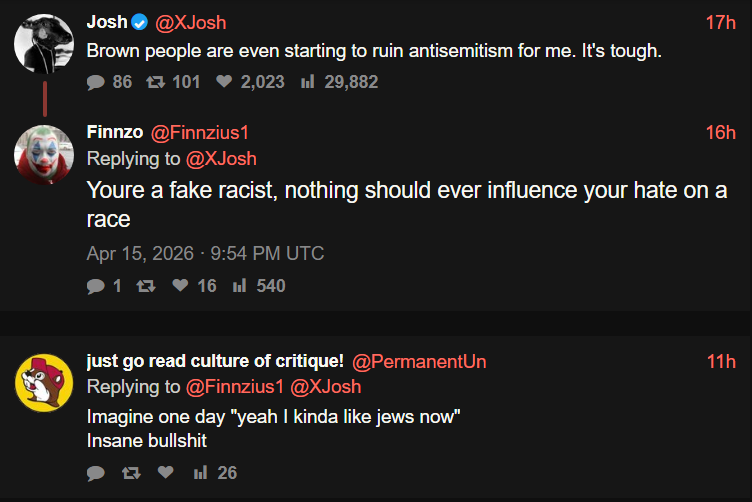This screenshot has width=752, height=502.
Task: Click the retweet icon showing 101
Action: tap(153, 82)
